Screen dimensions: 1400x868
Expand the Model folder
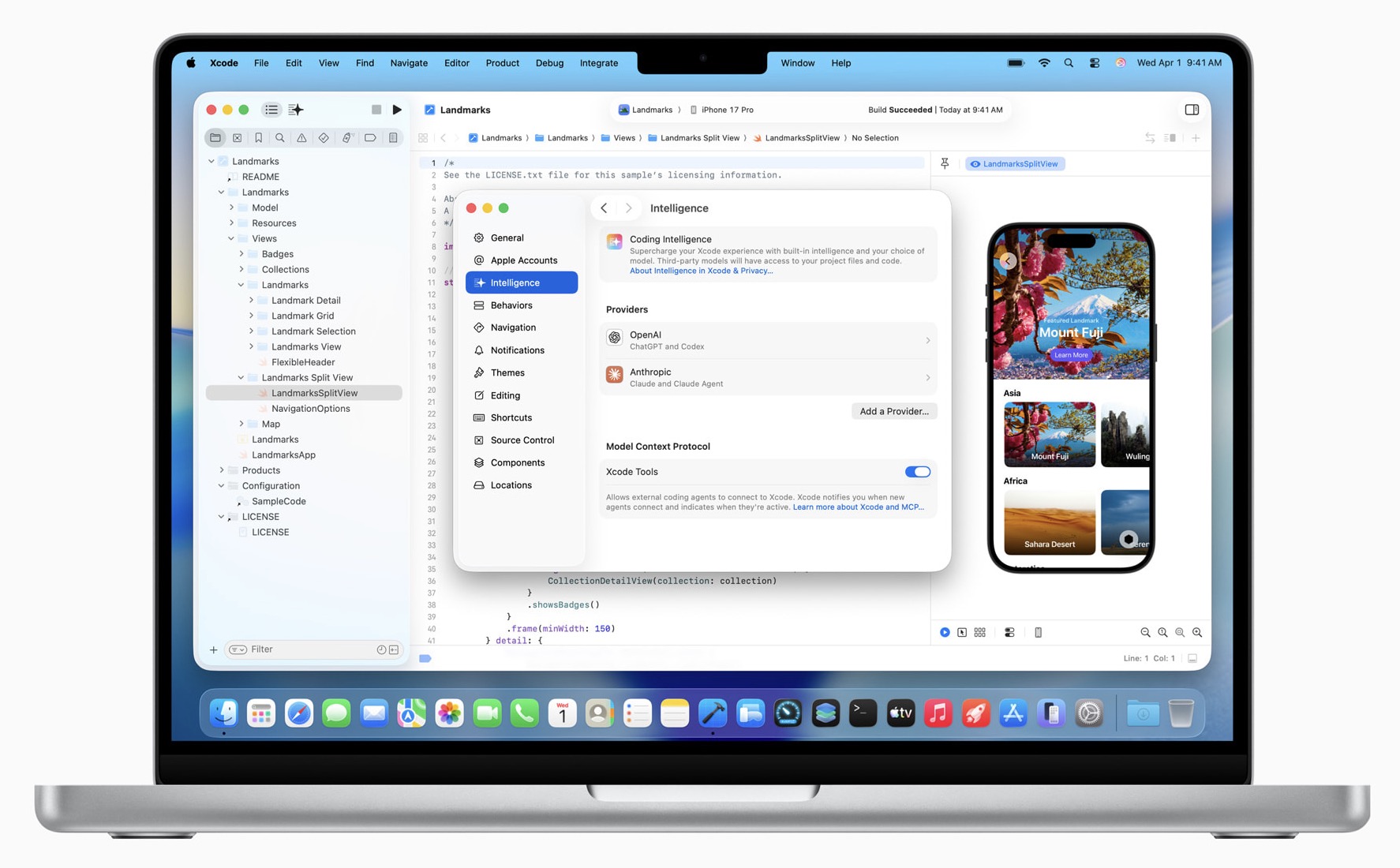[232, 208]
